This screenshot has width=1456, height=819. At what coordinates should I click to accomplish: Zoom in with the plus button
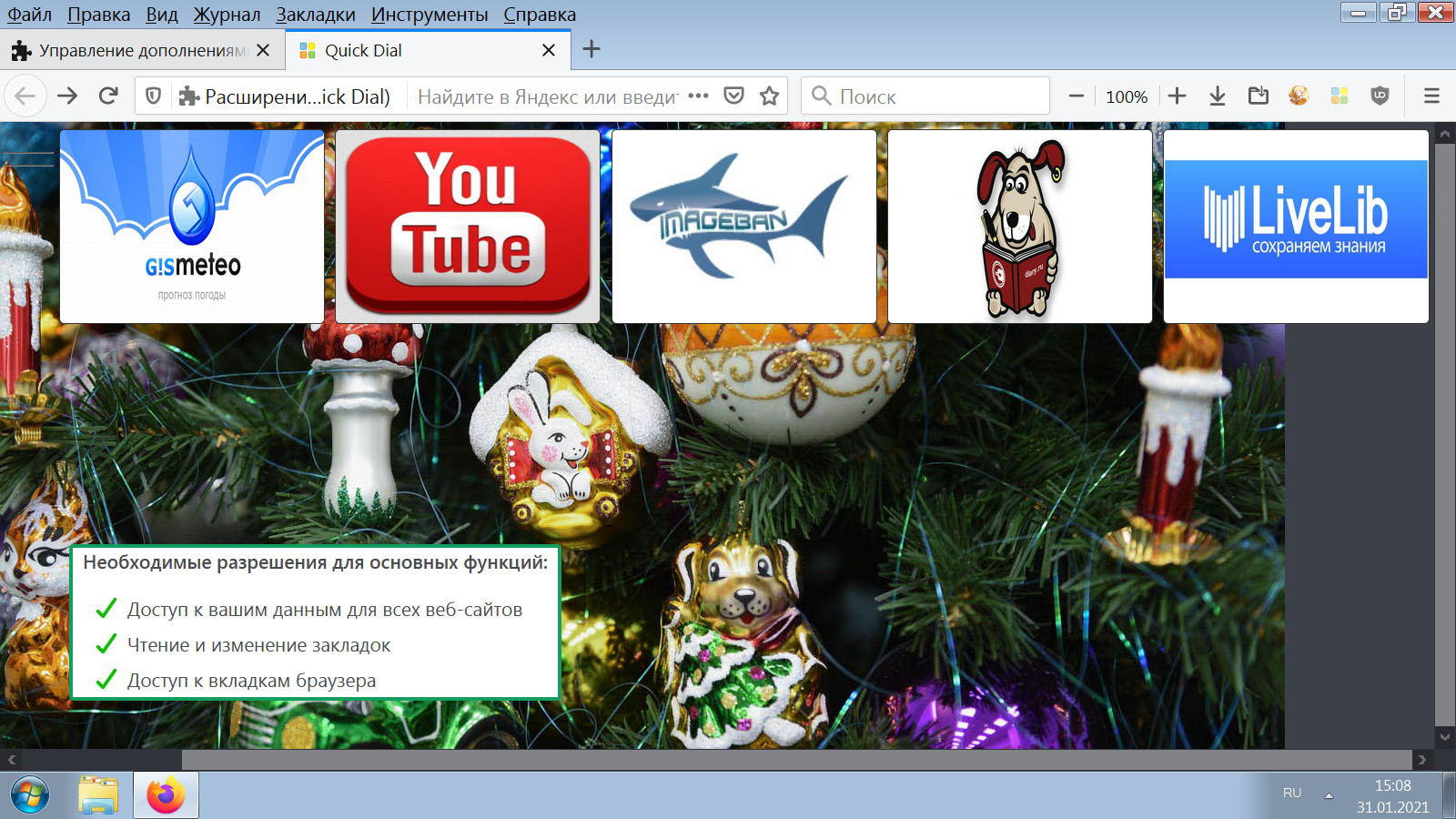pyautogui.click(x=1177, y=96)
